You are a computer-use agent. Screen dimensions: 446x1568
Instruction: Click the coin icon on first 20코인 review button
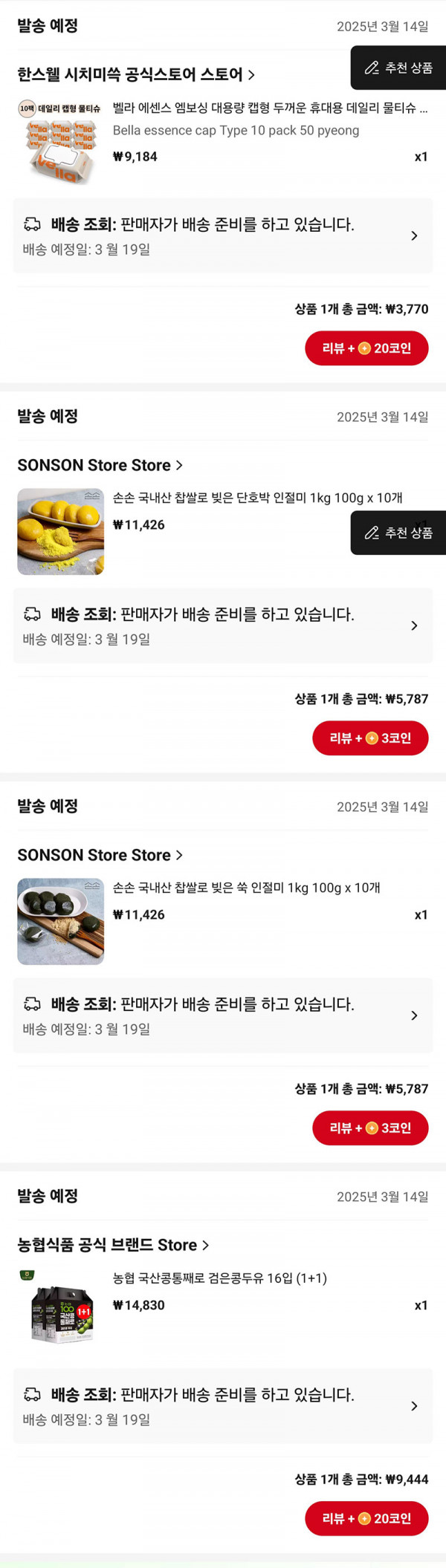364,348
